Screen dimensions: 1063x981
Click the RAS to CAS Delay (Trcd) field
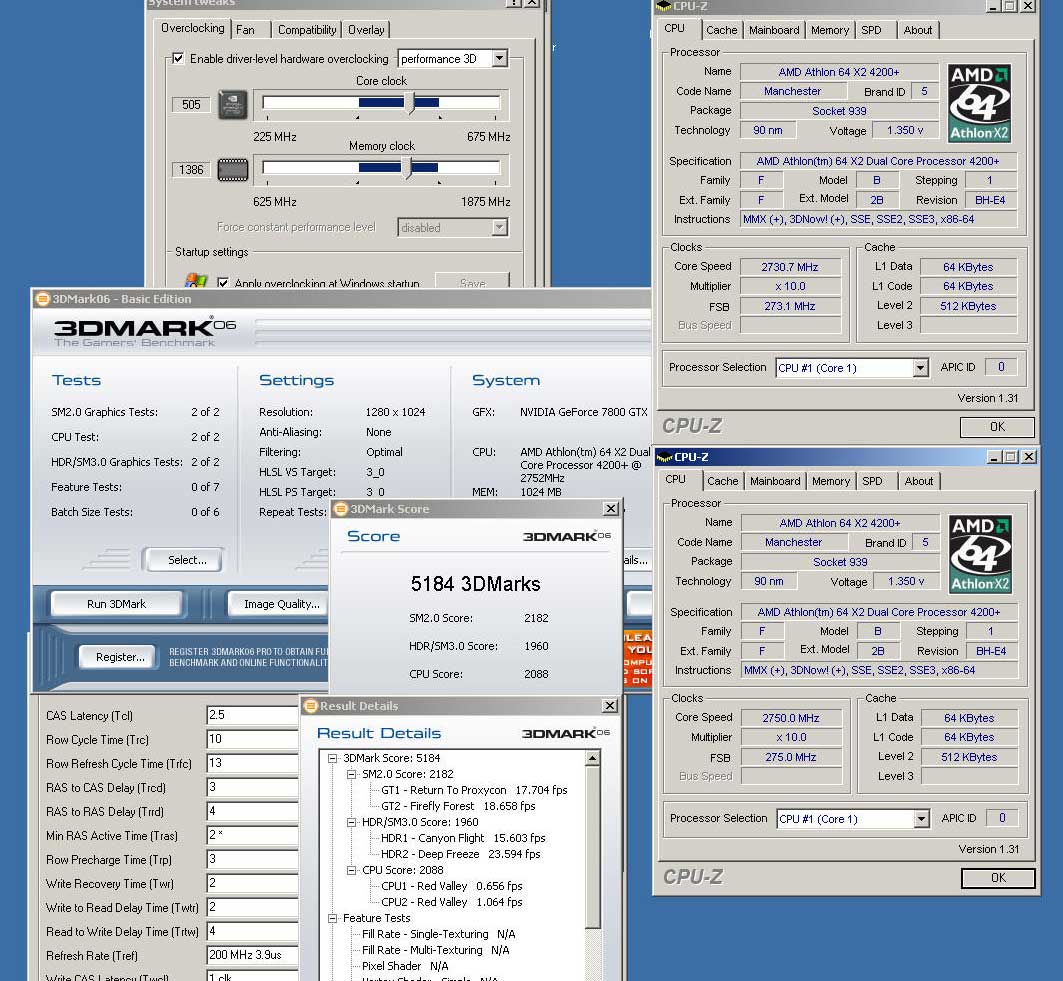click(x=252, y=787)
